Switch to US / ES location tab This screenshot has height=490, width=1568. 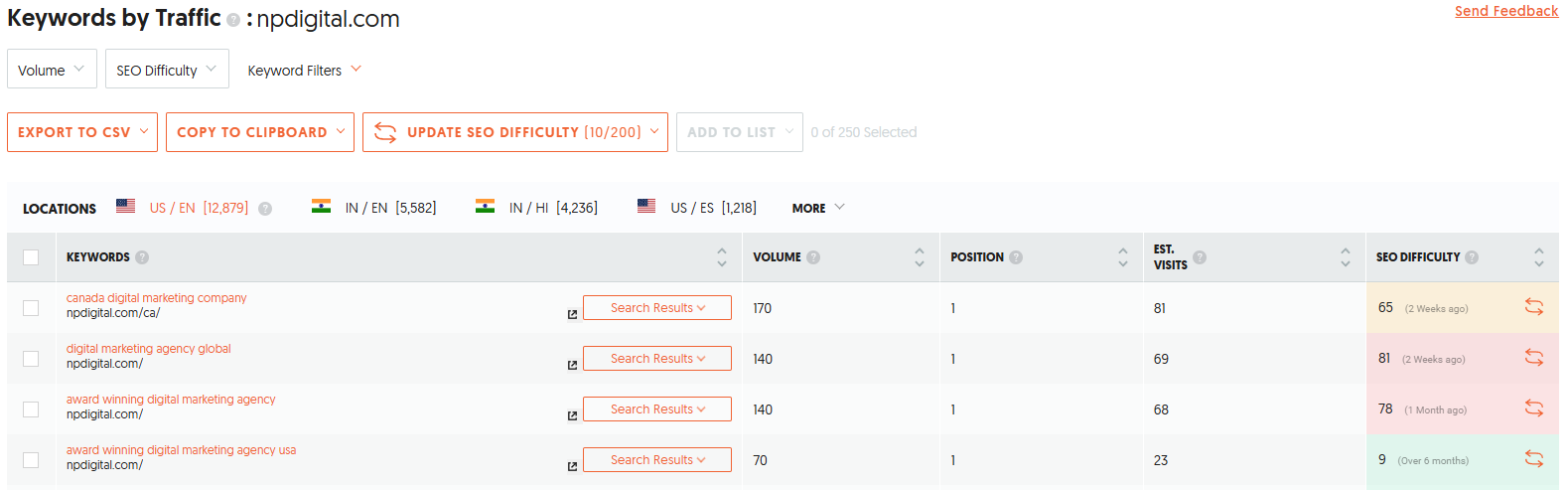tap(713, 208)
